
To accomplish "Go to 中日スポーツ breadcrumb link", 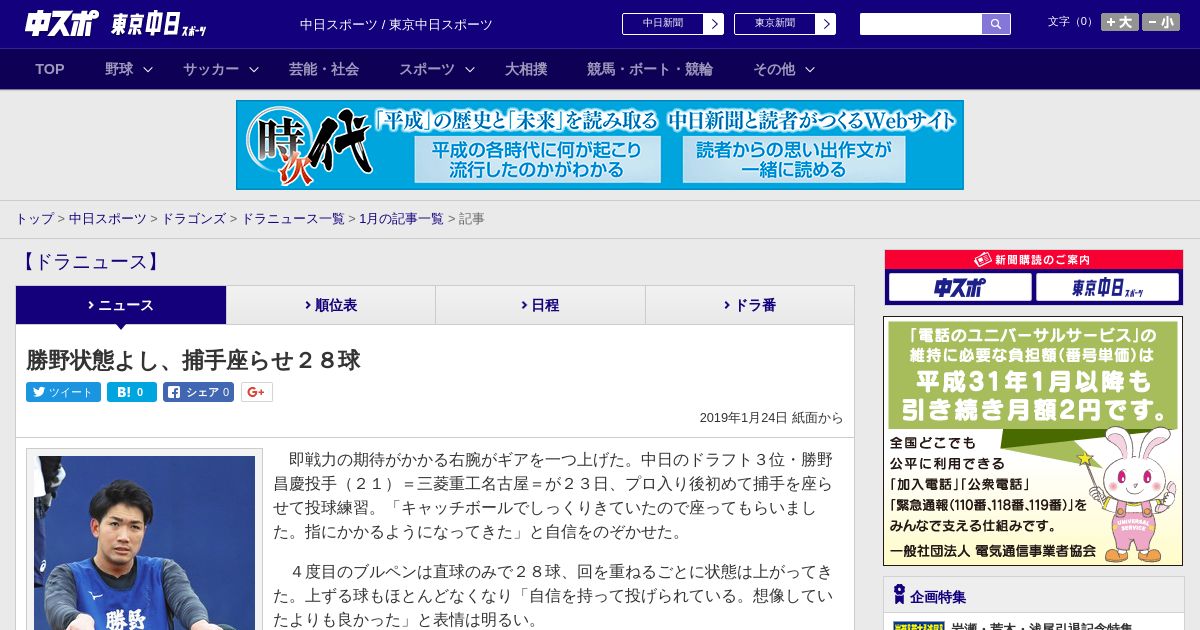I will [x=107, y=219].
